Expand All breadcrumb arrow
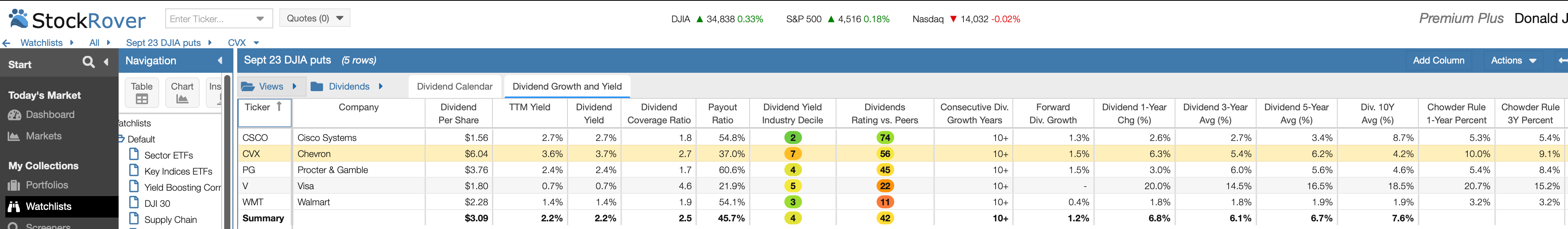 point(108,43)
